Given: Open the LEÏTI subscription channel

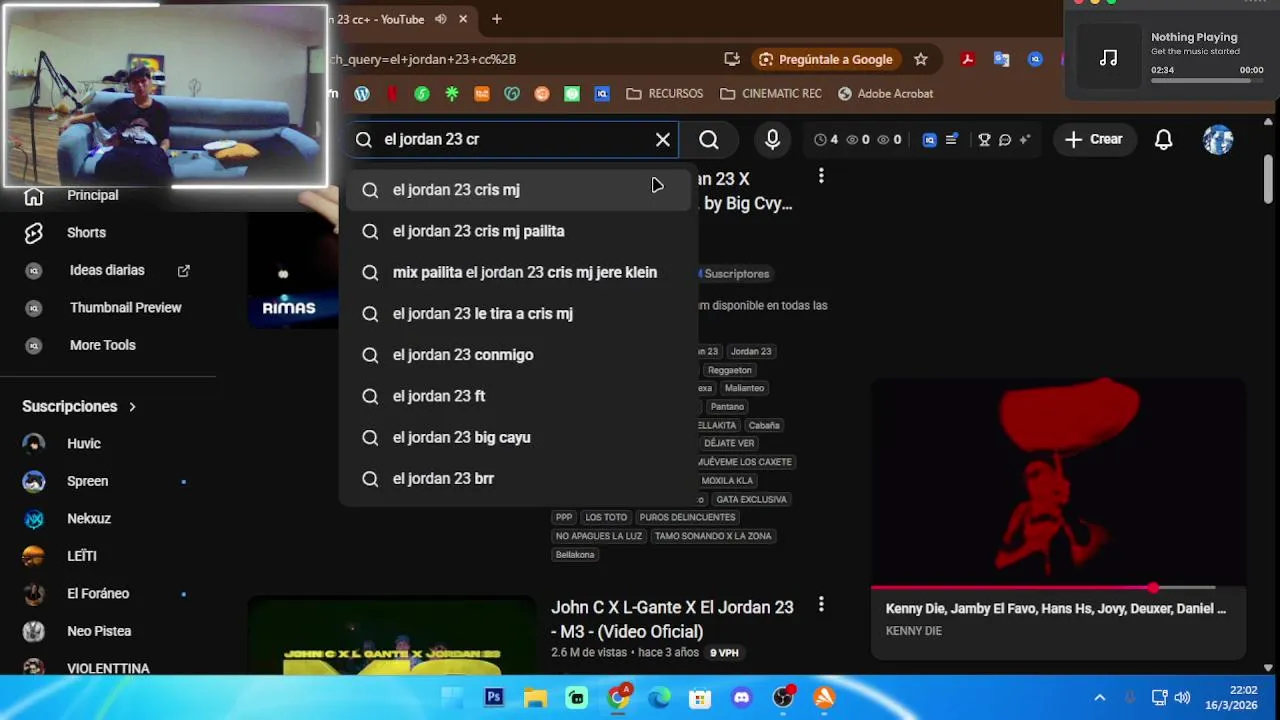Looking at the screenshot, I should point(82,556).
